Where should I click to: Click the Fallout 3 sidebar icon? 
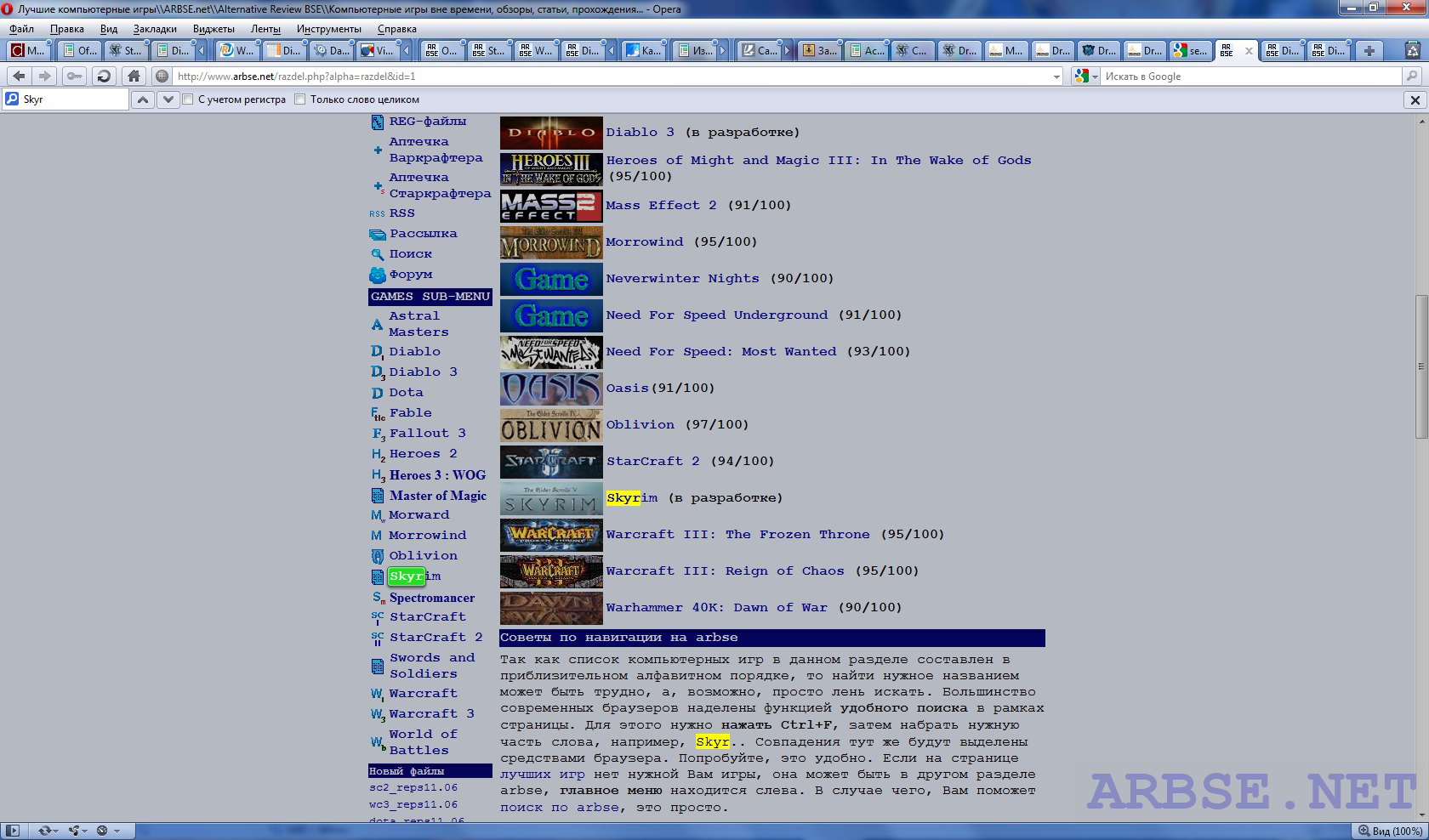(378, 434)
